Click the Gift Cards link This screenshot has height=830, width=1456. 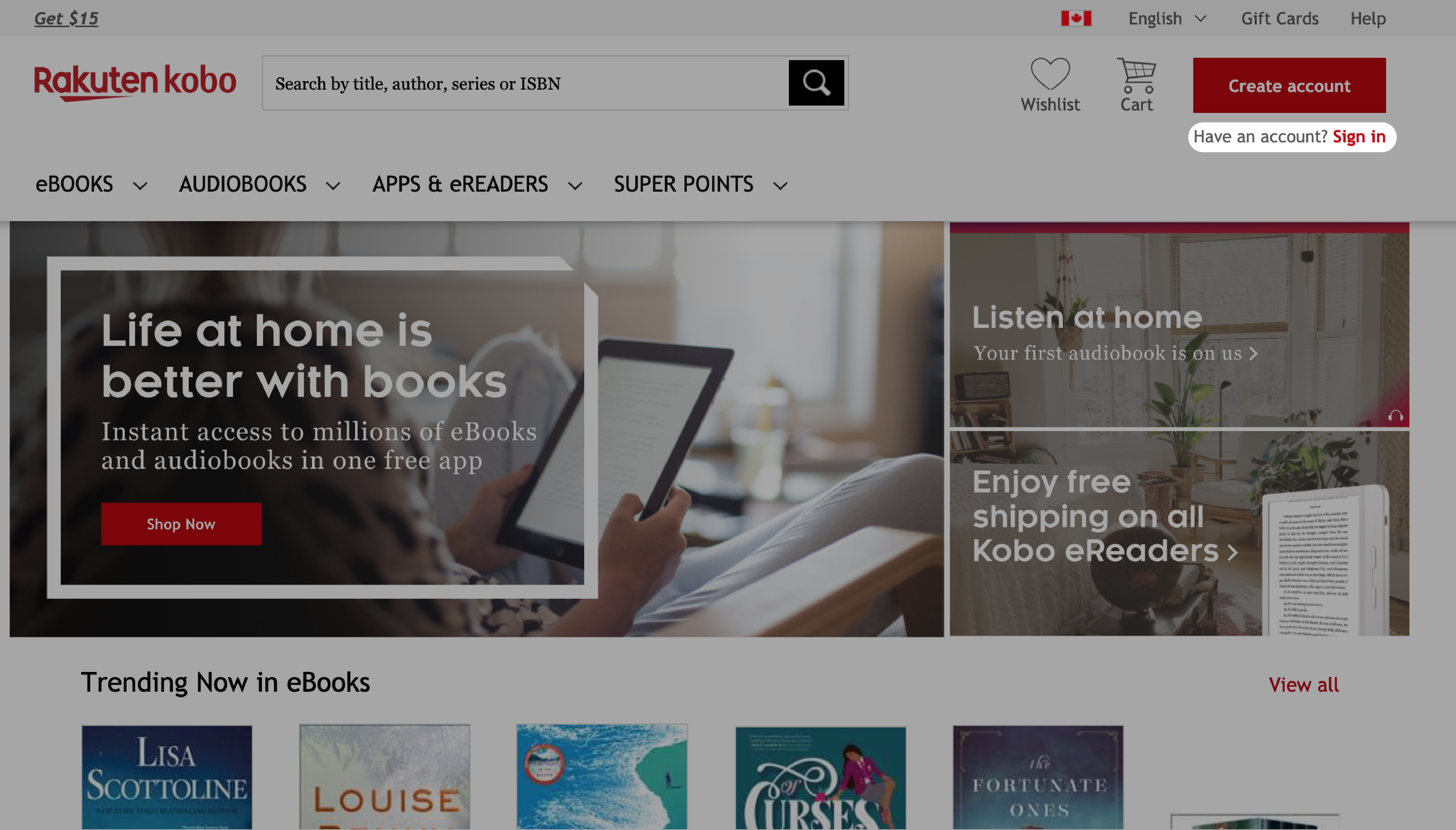1281,18
